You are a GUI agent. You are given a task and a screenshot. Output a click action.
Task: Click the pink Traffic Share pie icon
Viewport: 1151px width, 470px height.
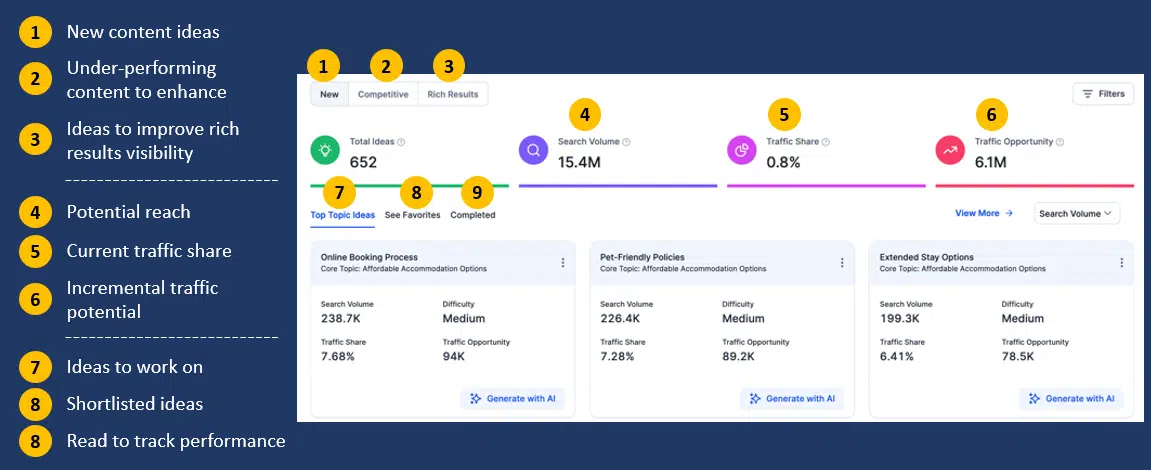[x=742, y=151]
